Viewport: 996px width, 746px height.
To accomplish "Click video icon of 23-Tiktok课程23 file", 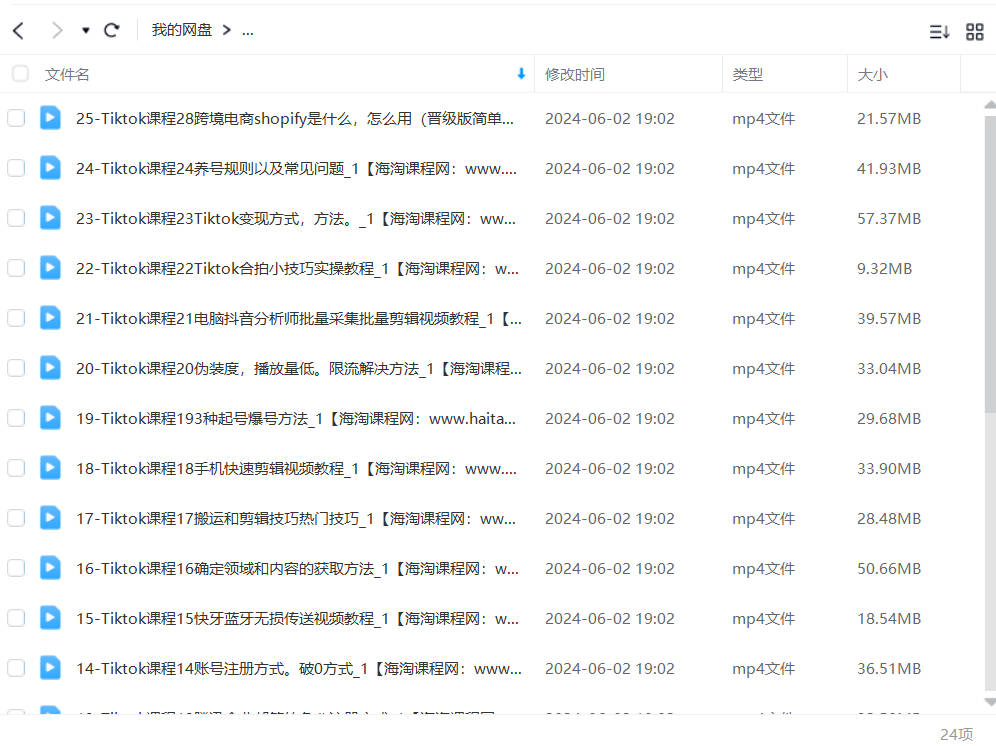I will coord(50,219).
